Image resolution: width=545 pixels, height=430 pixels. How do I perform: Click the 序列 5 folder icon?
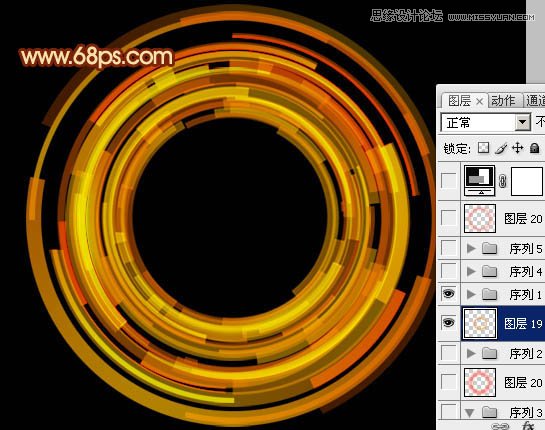pos(489,248)
